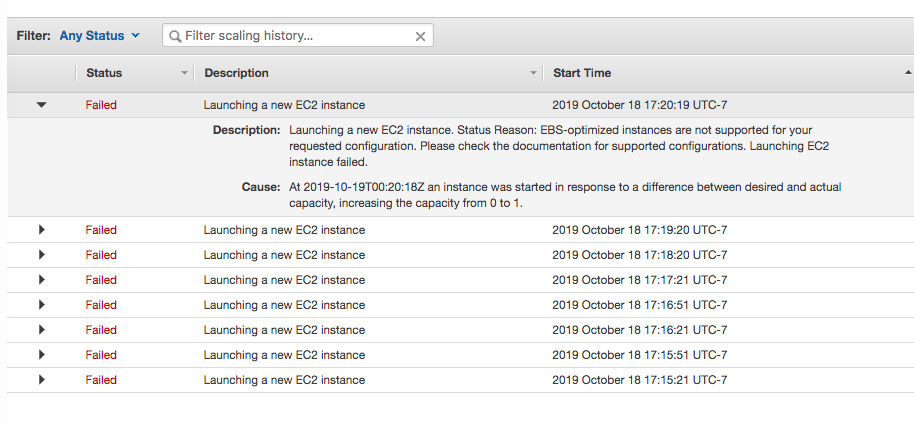Open the Status column dropdown arrow

click(184, 73)
